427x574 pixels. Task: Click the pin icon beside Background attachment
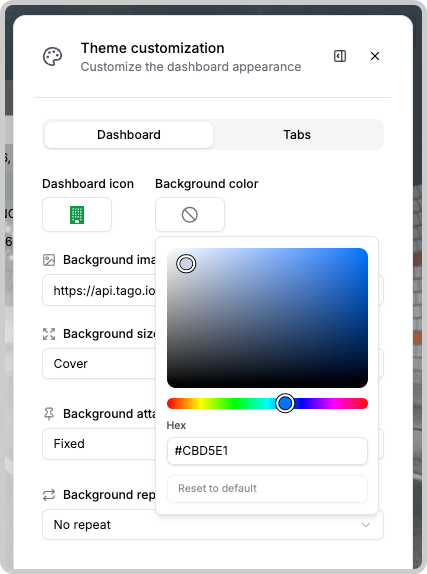(49, 414)
